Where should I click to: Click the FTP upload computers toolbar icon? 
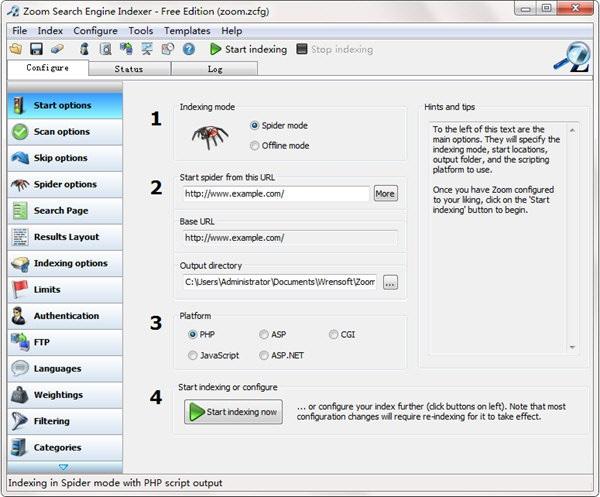pyautogui.click(x=126, y=49)
